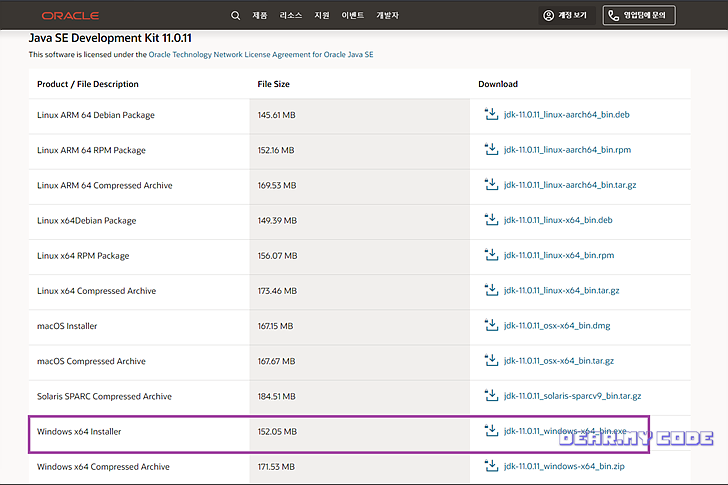
Task: Select 'Linux x64 Compressed Archive' text
Action: tap(97, 291)
